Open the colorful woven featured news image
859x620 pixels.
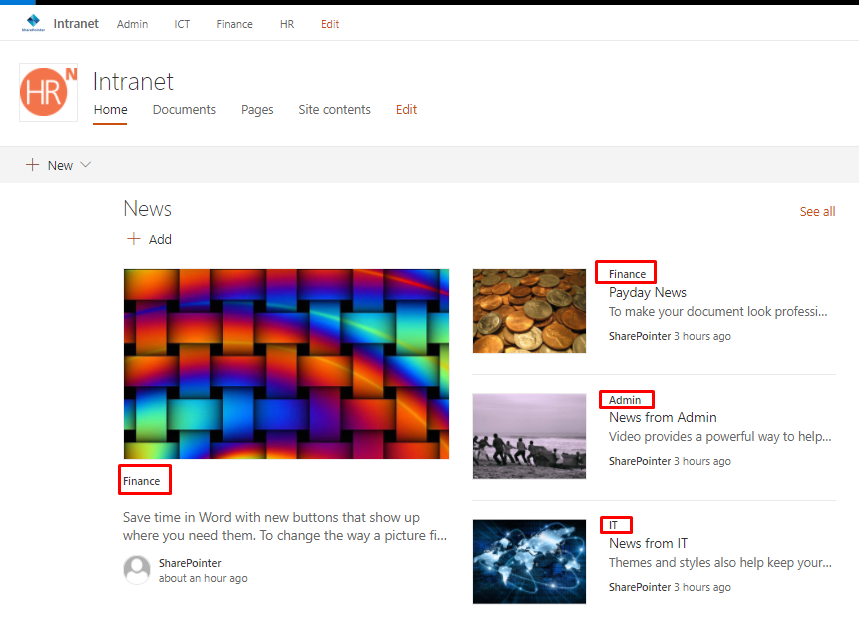(x=287, y=364)
